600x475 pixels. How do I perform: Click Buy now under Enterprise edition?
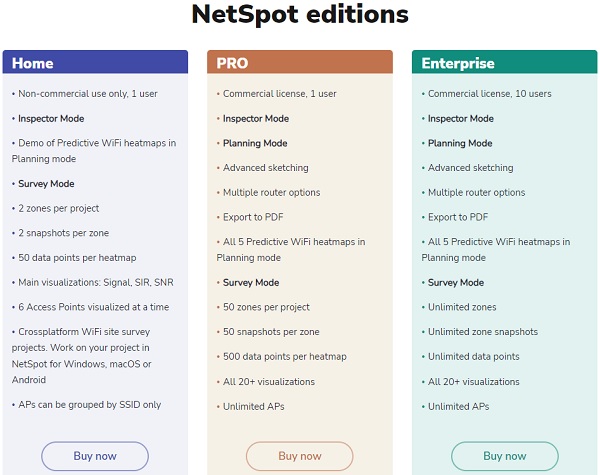click(505, 456)
